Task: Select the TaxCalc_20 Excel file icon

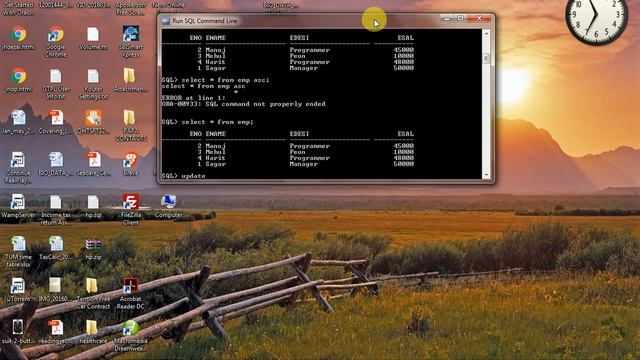Action: click(56, 244)
